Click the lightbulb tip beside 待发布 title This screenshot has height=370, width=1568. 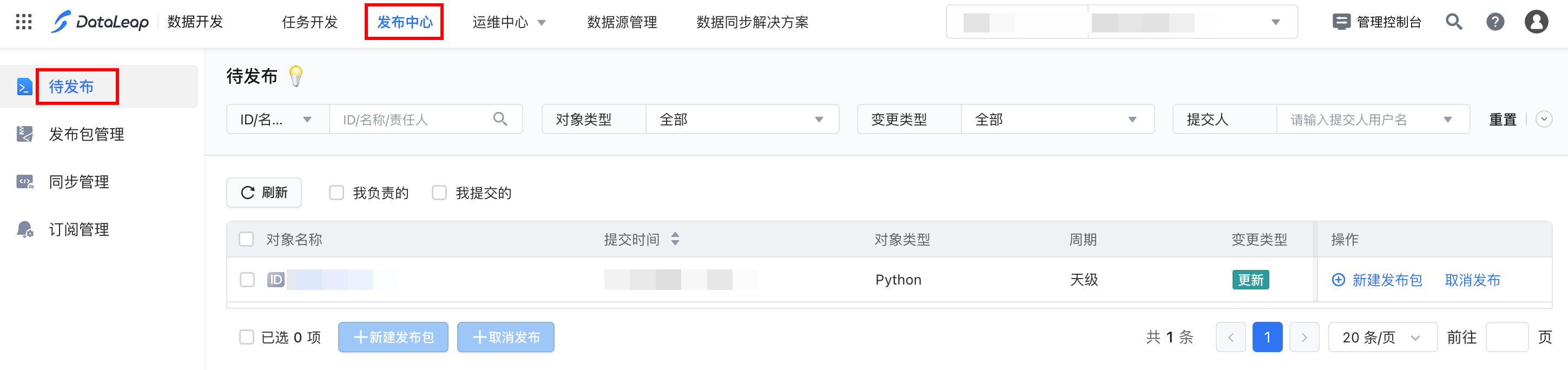tap(296, 76)
